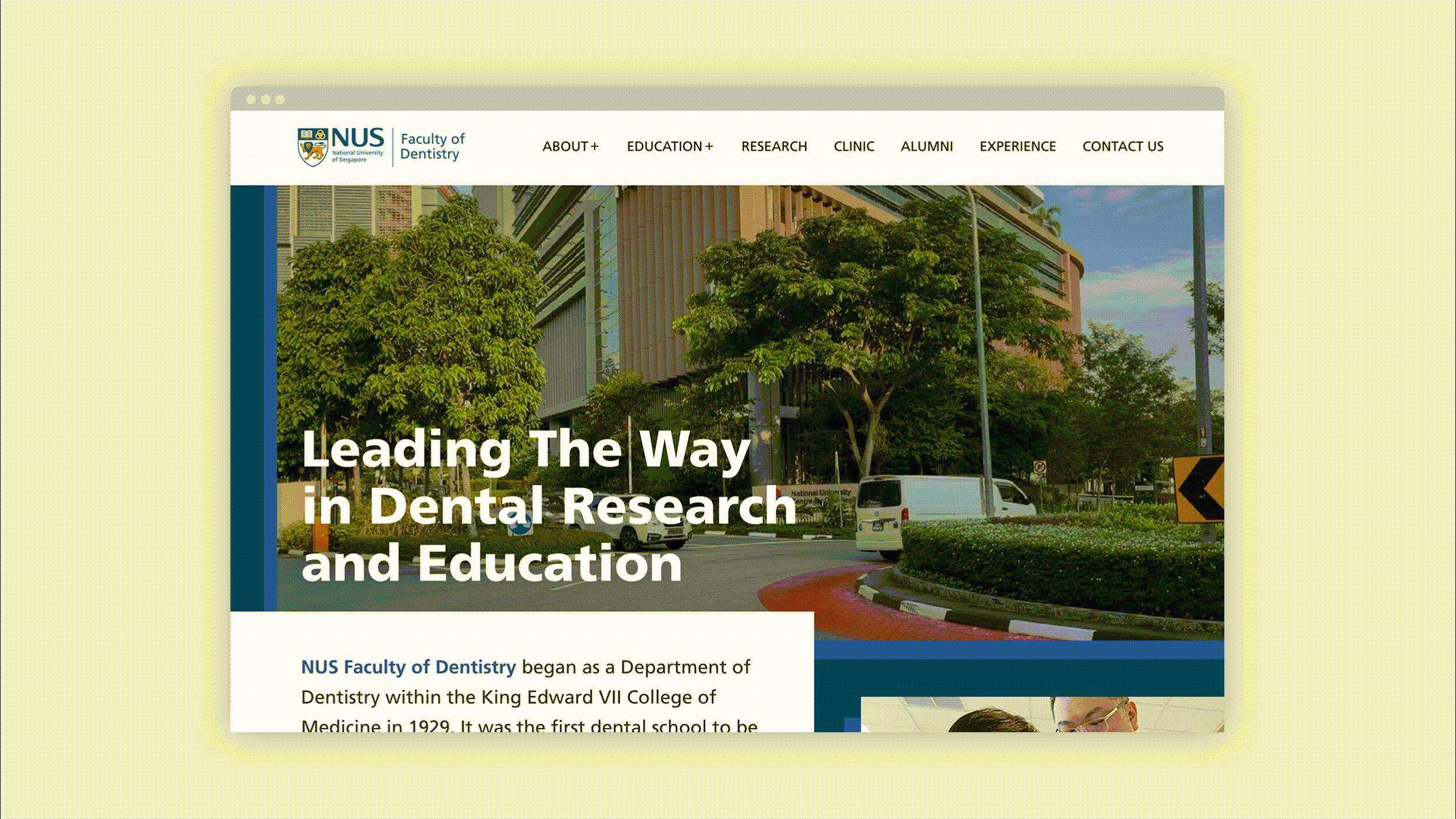Image resolution: width=1456 pixels, height=819 pixels.
Task: Expand the ABOUT + dropdown menu
Action: click(x=571, y=147)
